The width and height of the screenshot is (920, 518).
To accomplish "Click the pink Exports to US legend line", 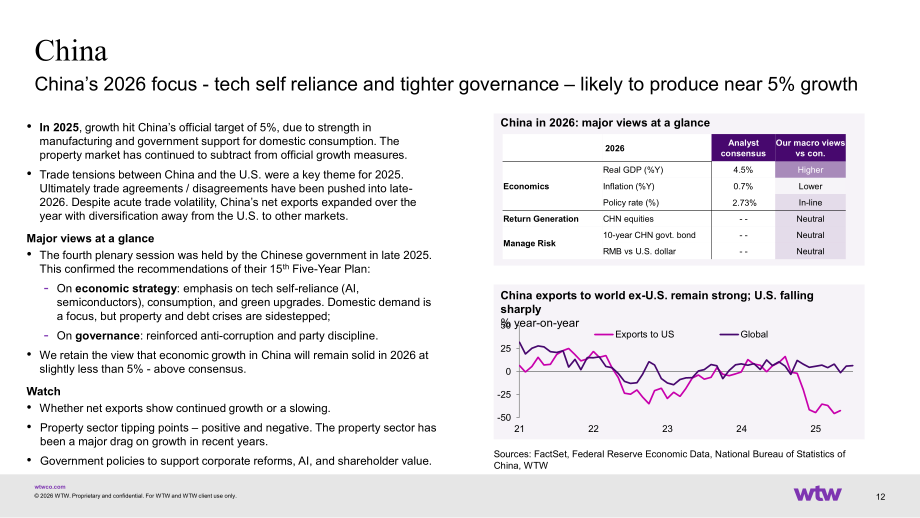I will click(x=603, y=334).
